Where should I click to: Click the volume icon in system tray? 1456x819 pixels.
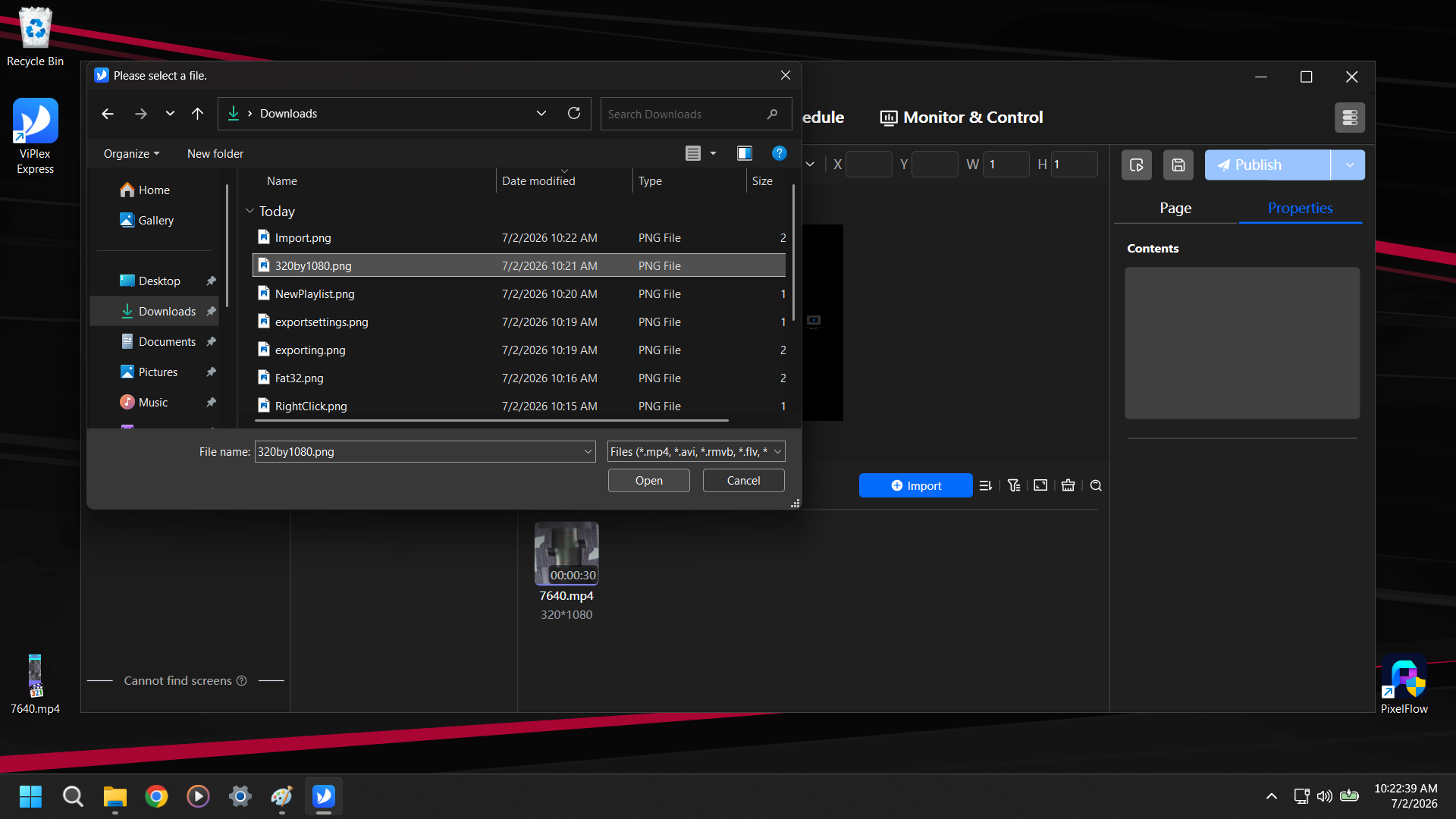click(1325, 796)
